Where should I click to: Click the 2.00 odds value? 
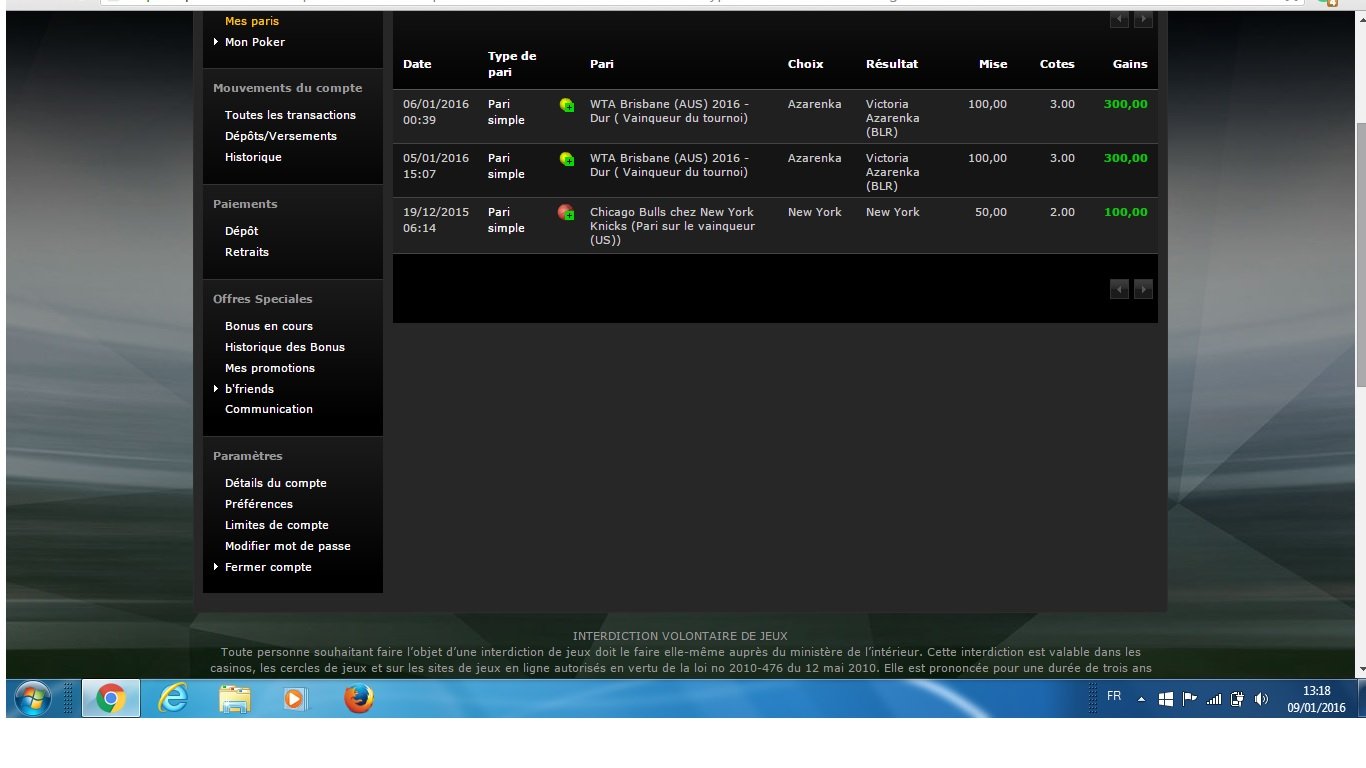tap(1062, 212)
